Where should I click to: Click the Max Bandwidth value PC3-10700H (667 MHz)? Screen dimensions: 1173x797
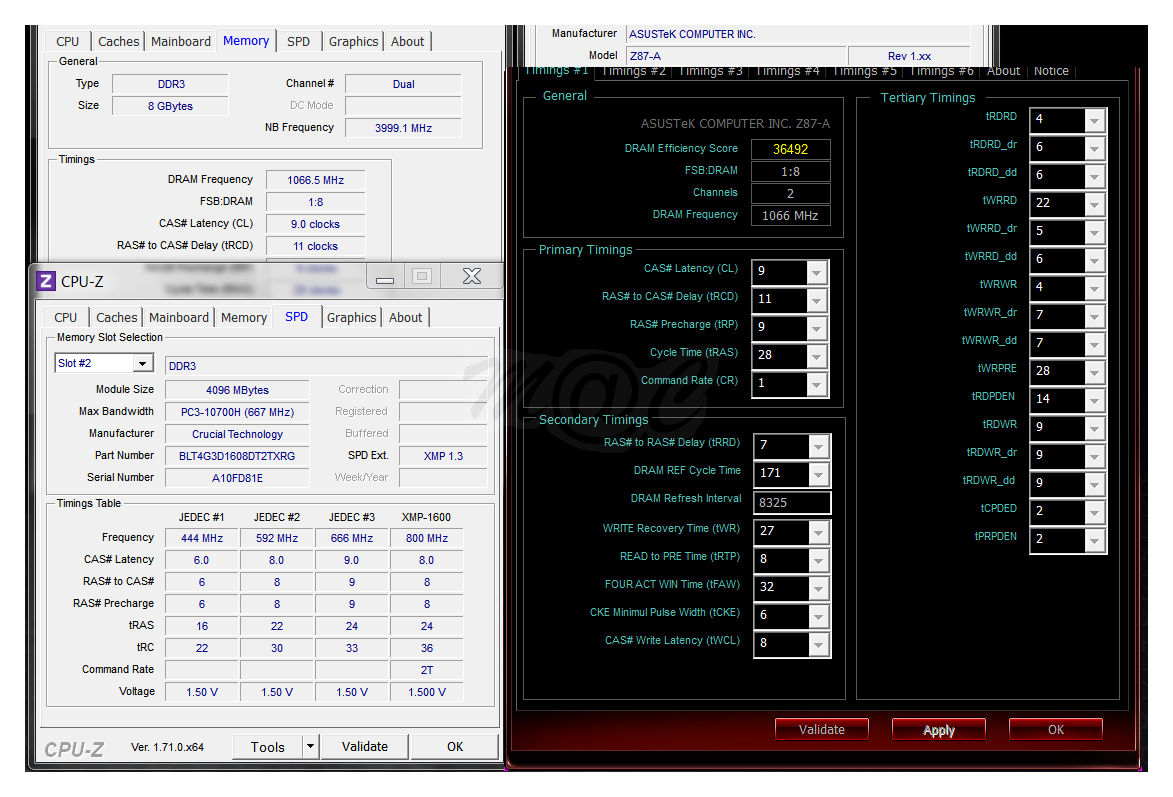[x=237, y=412]
